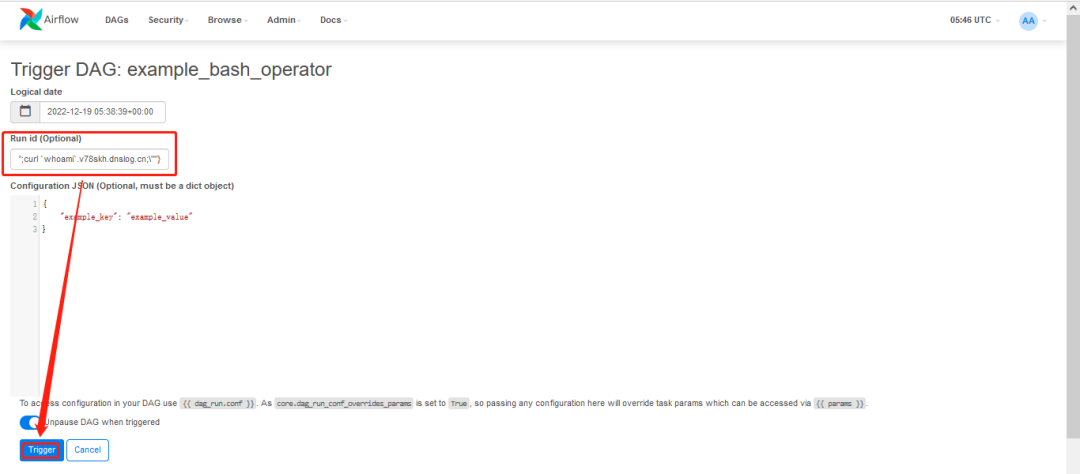1080x474 pixels.
Task: Open the 05:46 UTC timezone dropdown
Action: (975, 20)
